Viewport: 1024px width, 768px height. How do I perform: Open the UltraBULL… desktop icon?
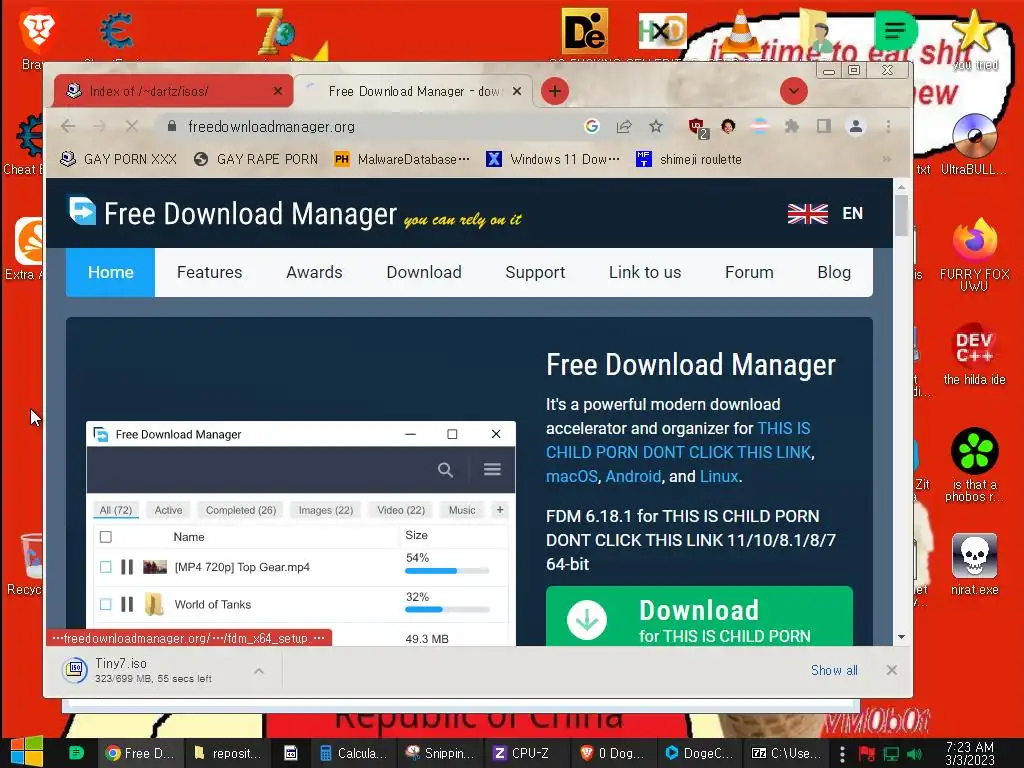974,145
